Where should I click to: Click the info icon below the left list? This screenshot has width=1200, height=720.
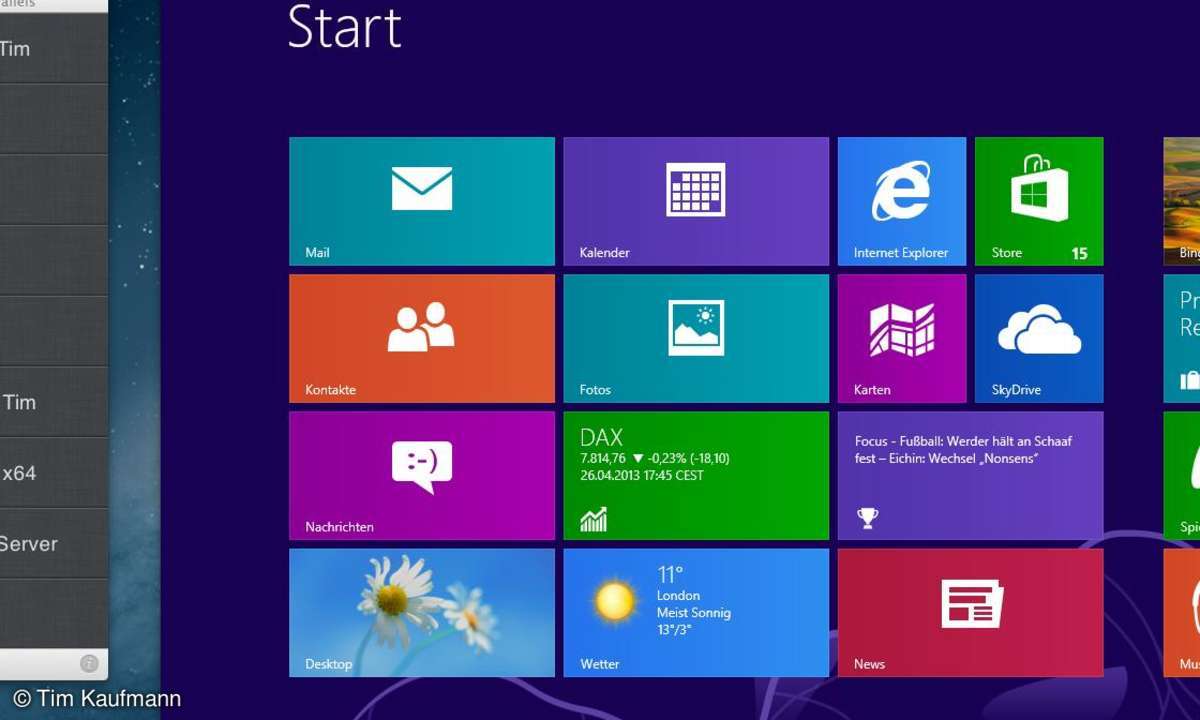(x=89, y=663)
